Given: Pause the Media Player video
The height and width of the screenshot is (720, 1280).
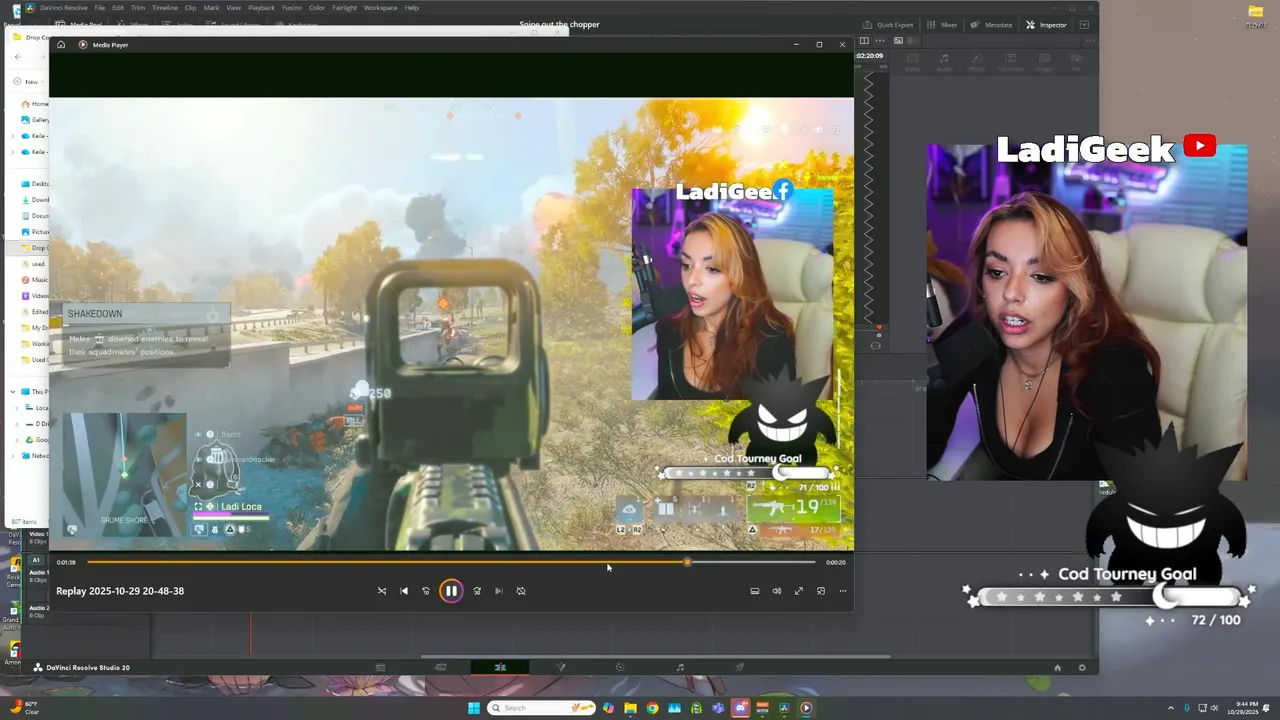Looking at the screenshot, I should coord(451,591).
